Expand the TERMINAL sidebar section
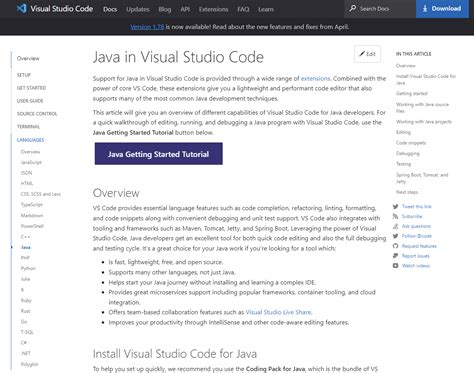This screenshot has height=373, width=474. (28, 127)
